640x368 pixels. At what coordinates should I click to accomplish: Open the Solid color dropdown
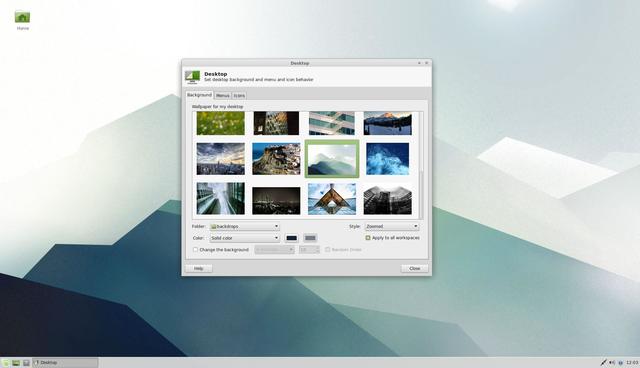(x=244, y=238)
